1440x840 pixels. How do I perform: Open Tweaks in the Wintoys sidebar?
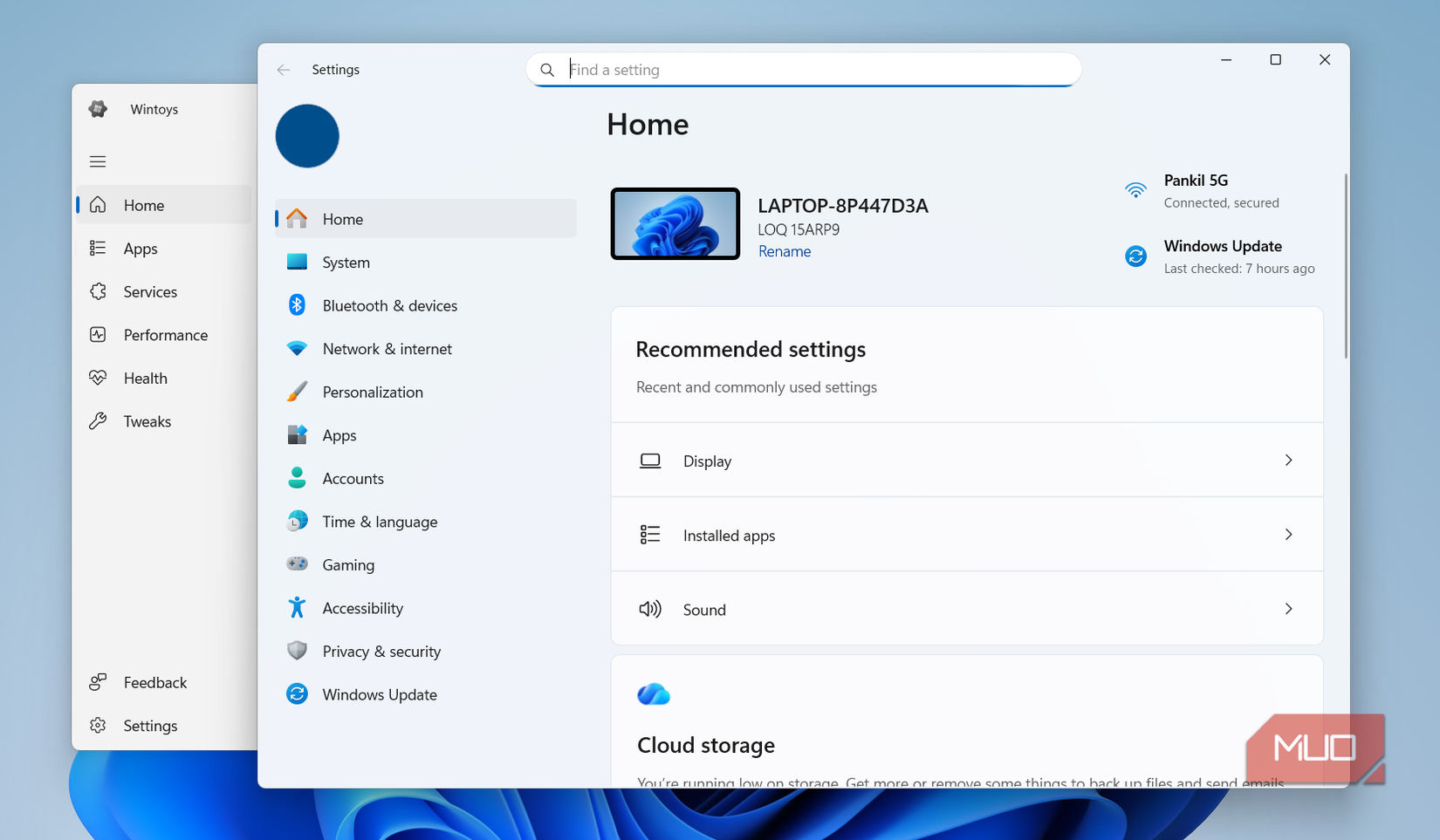(x=147, y=420)
